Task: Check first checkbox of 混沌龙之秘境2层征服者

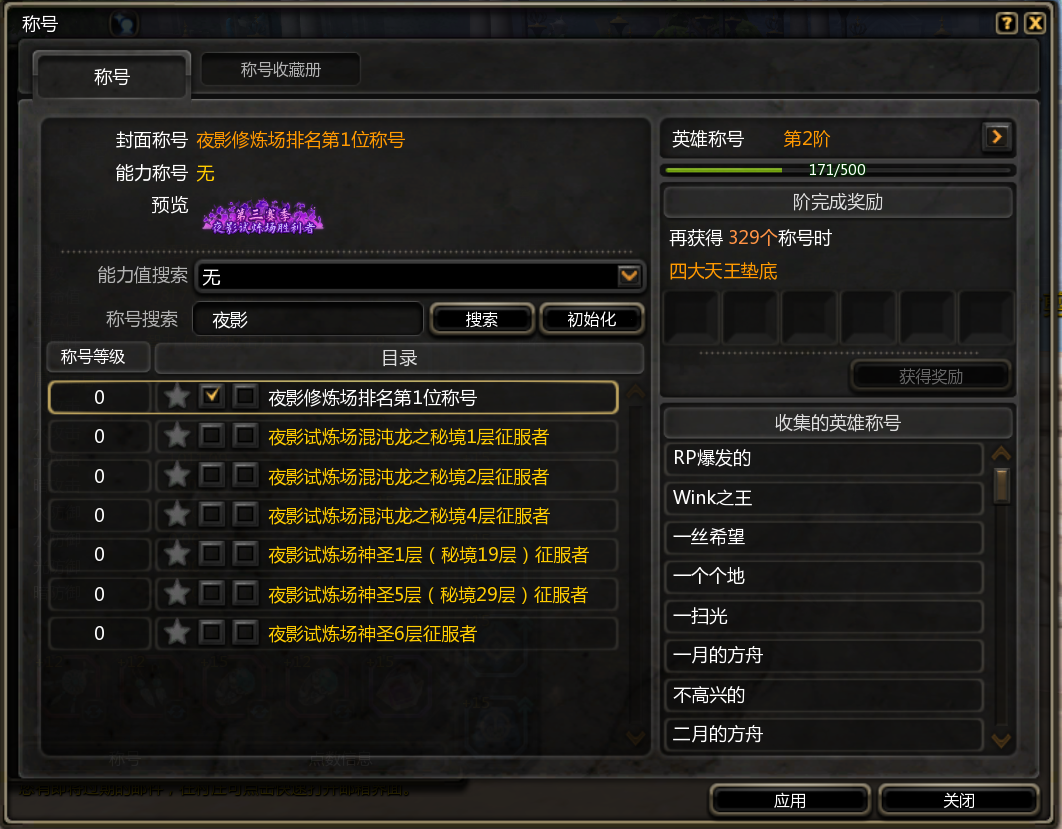Action: click(211, 475)
